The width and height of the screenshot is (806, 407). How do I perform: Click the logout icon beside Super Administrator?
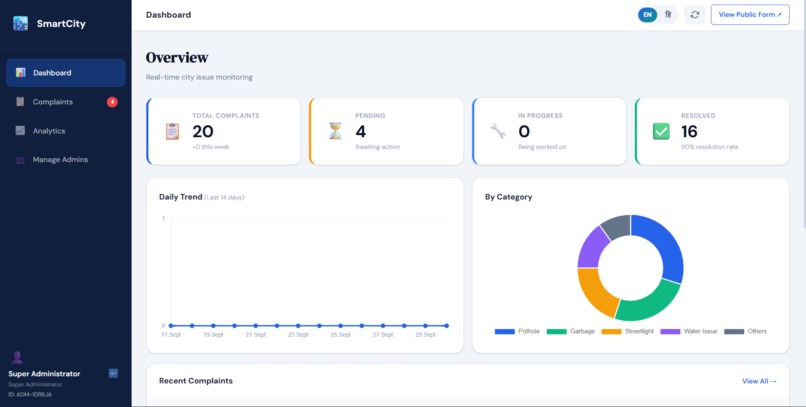point(113,373)
